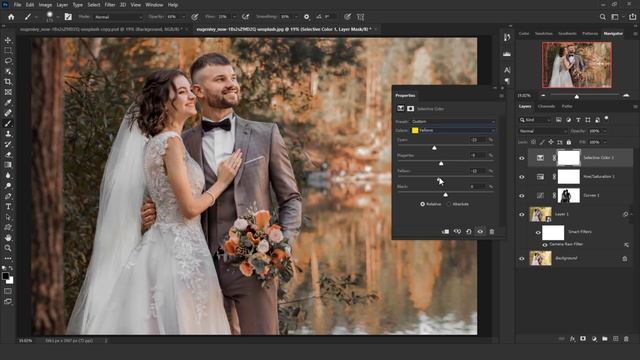Select the Relative radio button
640x360 pixels.
tap(422, 204)
